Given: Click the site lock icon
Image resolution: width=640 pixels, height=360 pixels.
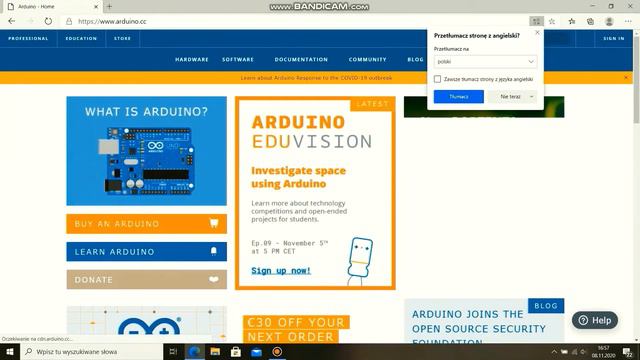Looking at the screenshot, I should tap(69, 21).
